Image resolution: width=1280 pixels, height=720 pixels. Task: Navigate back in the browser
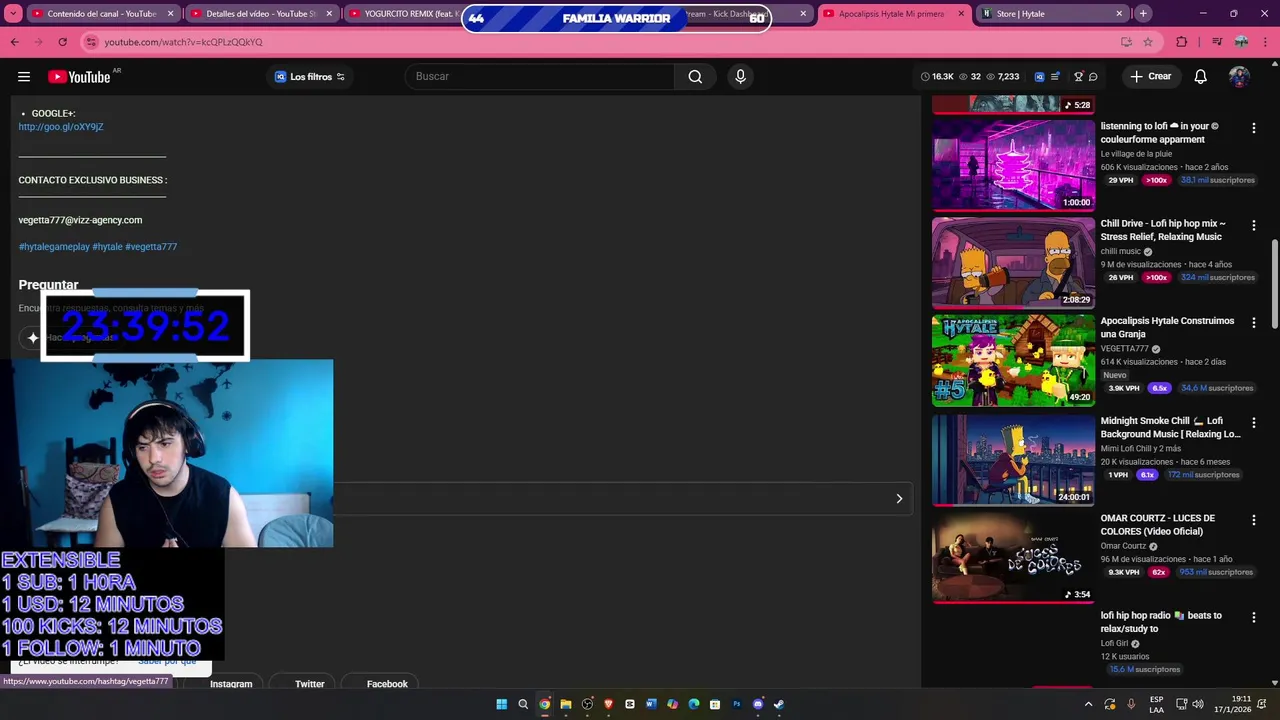tap(14, 42)
